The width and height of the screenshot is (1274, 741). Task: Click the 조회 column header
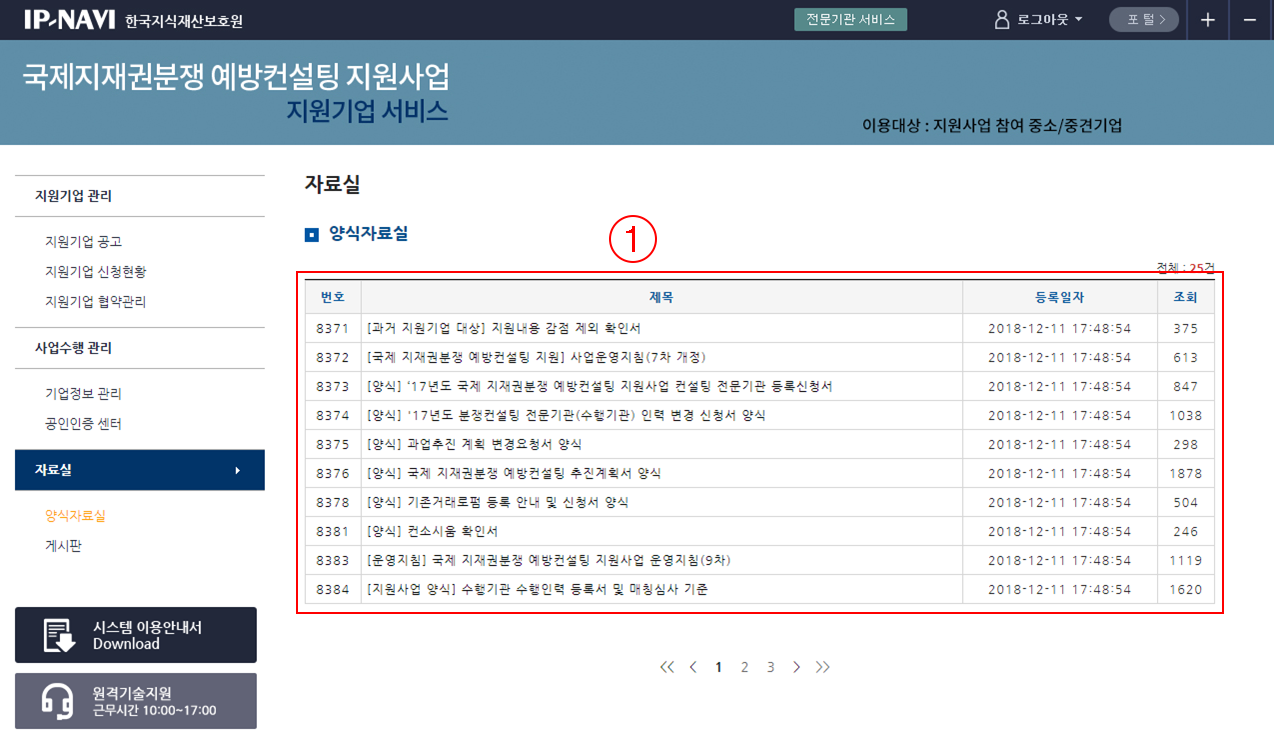click(1185, 297)
